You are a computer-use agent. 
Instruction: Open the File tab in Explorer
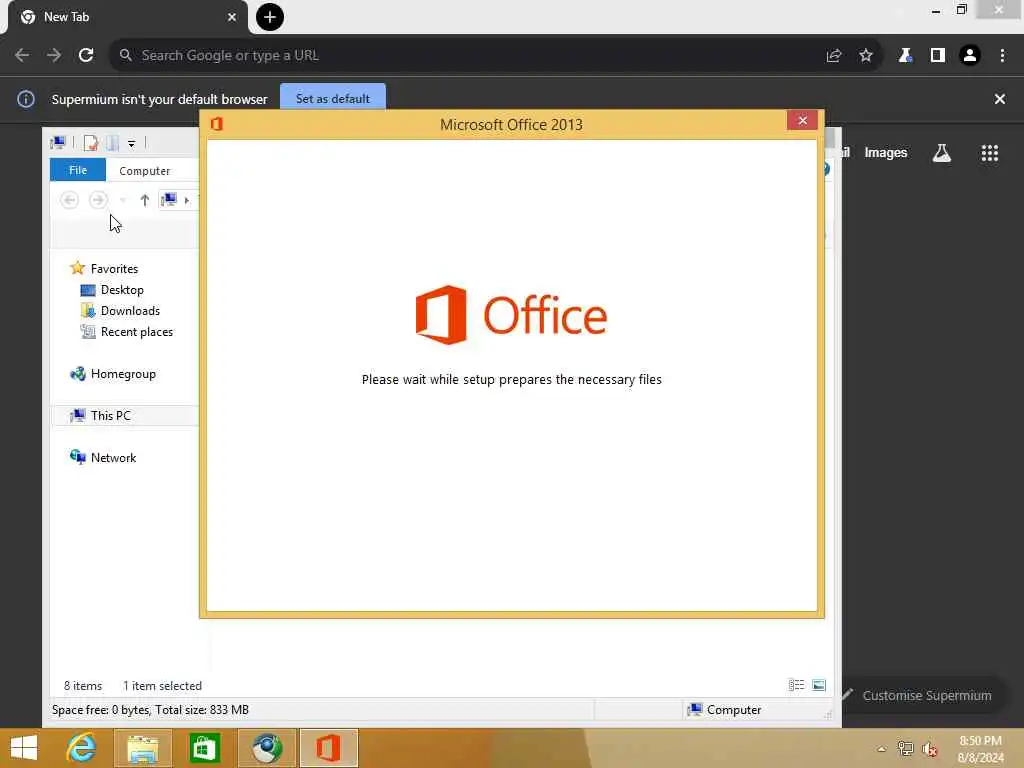click(x=78, y=170)
